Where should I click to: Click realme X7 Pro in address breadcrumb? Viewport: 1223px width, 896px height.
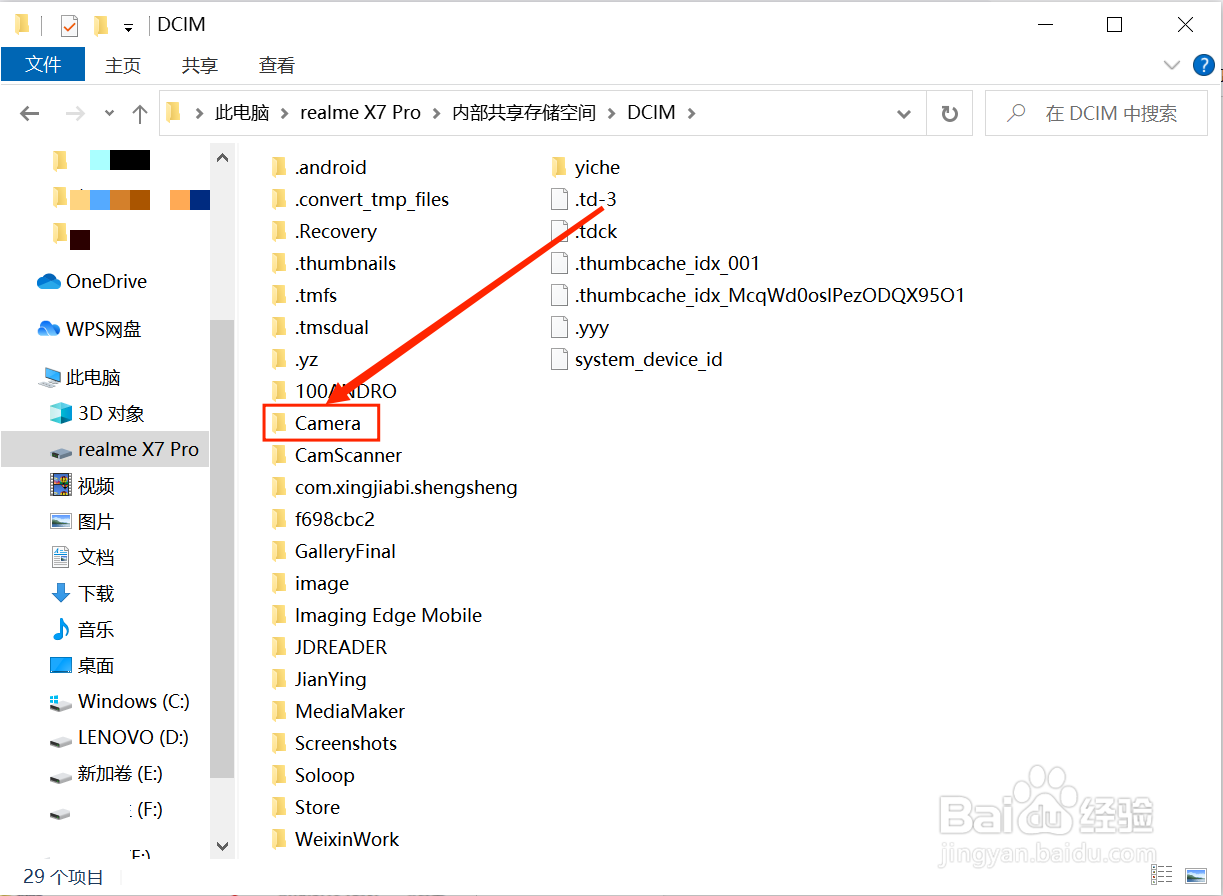coord(360,113)
